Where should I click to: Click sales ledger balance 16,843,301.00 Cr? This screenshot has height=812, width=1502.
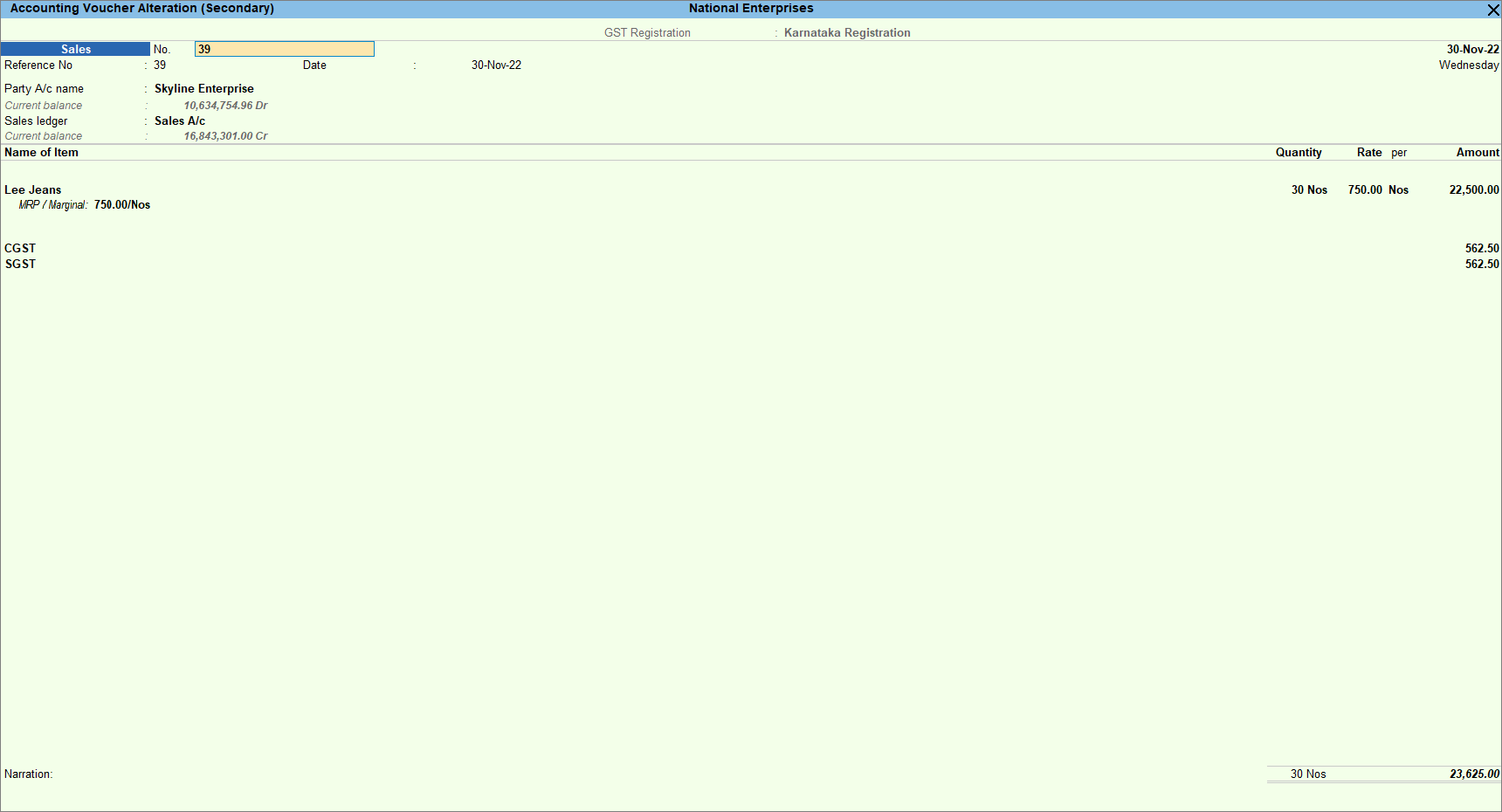tap(225, 135)
